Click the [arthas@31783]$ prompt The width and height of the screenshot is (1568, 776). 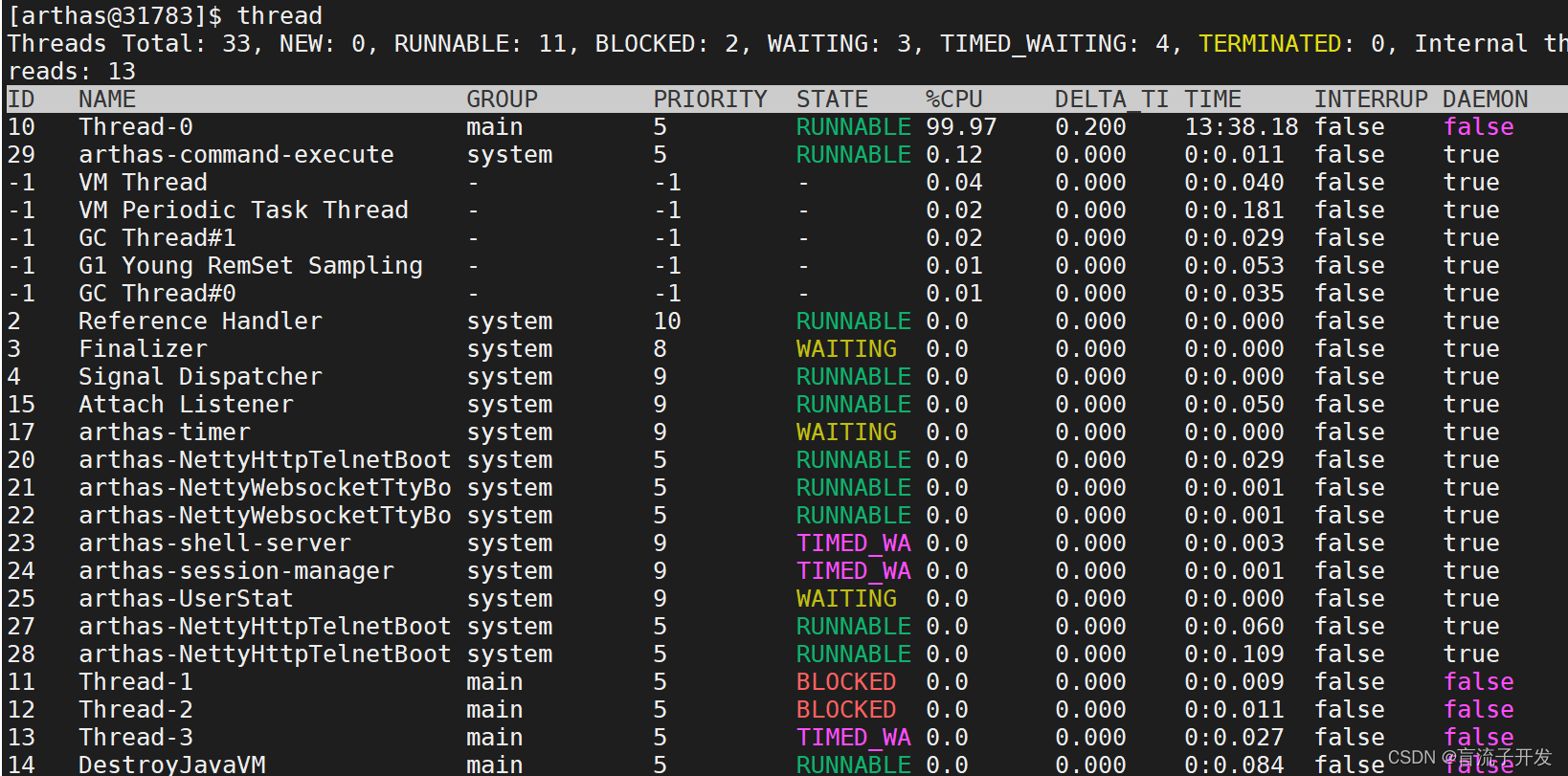pyautogui.click(x=115, y=16)
